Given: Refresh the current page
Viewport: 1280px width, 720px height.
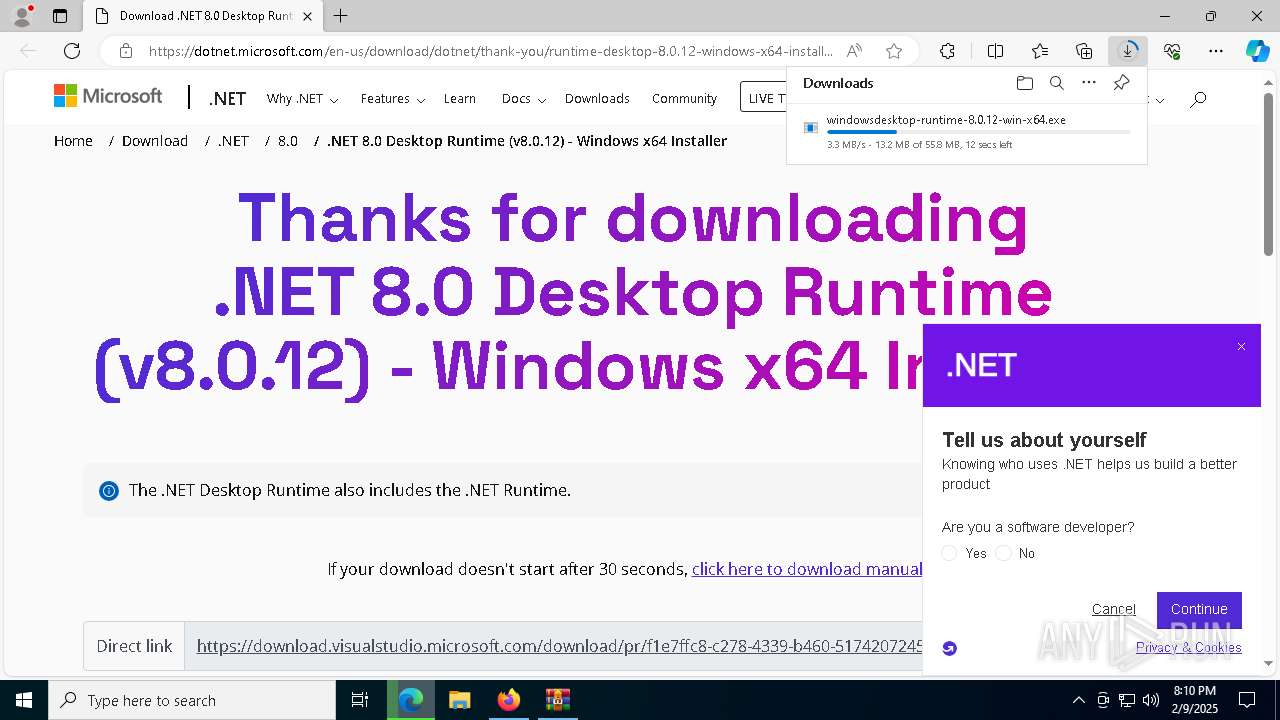Looking at the screenshot, I should pyautogui.click(x=72, y=51).
